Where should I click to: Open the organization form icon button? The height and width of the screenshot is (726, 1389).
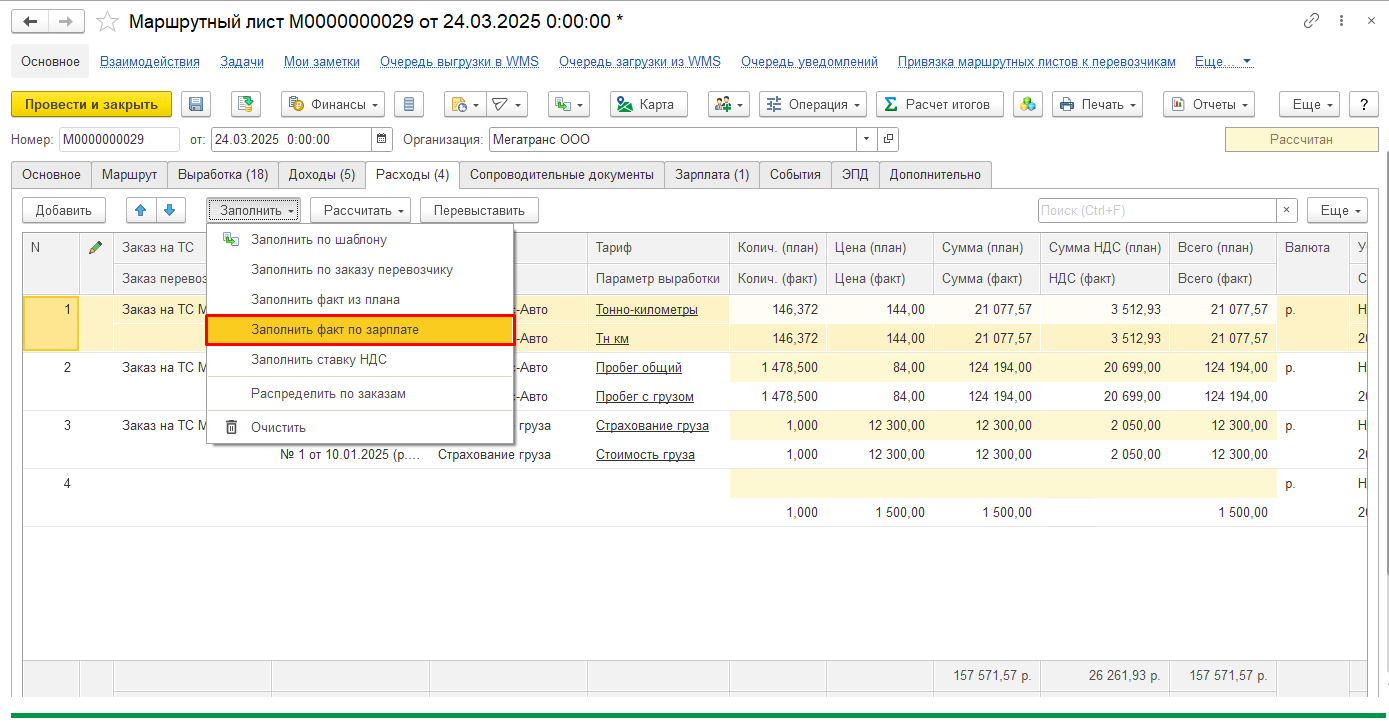pos(887,139)
